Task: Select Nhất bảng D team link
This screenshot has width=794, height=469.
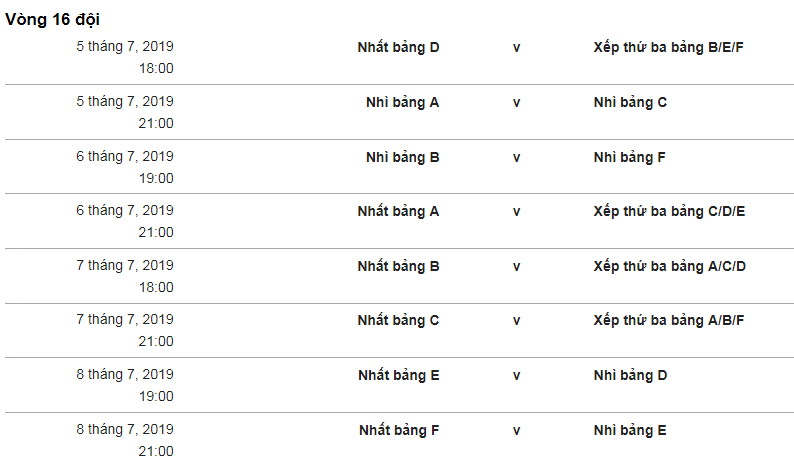Action: tap(398, 48)
